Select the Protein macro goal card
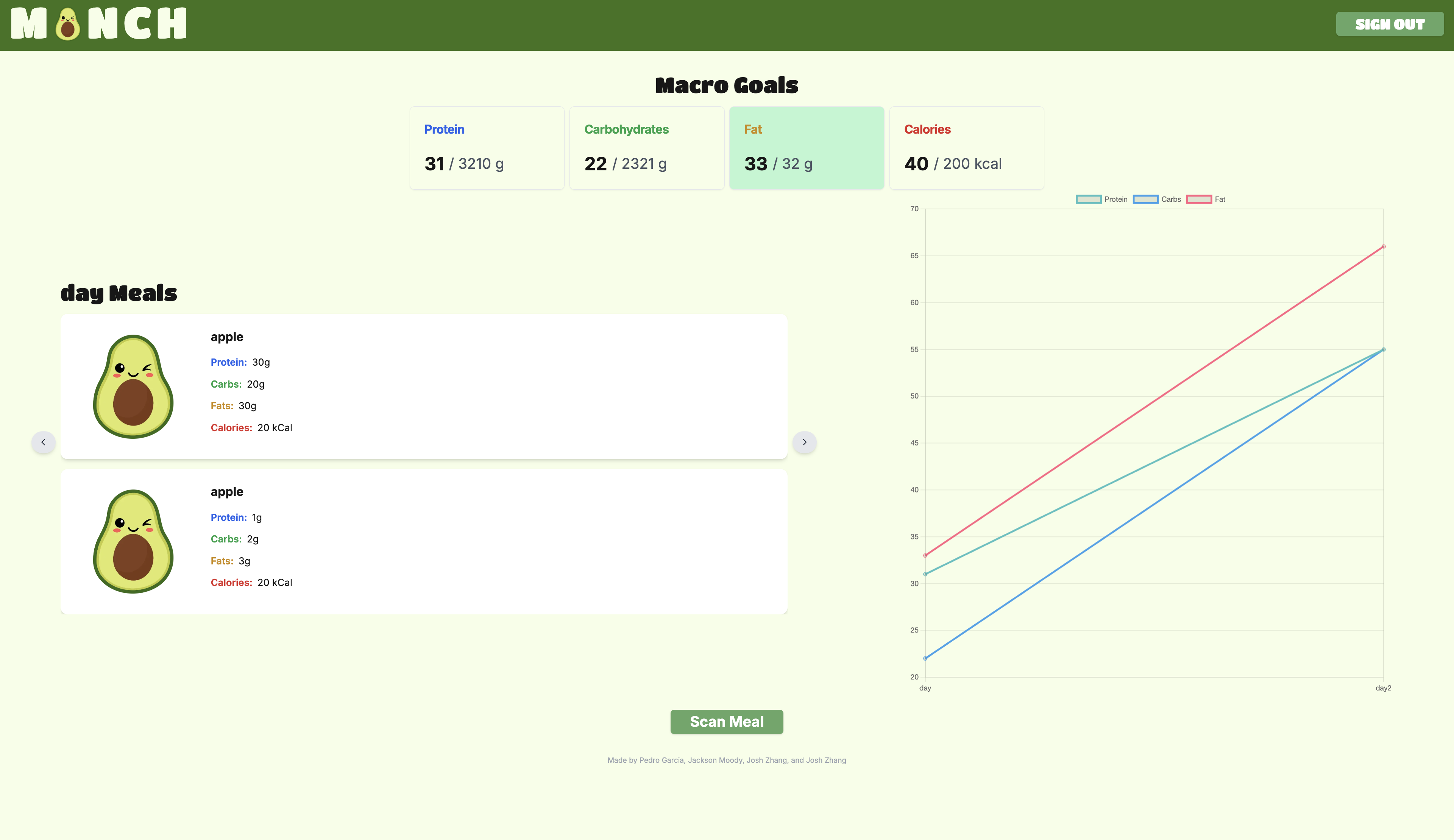 (x=487, y=148)
